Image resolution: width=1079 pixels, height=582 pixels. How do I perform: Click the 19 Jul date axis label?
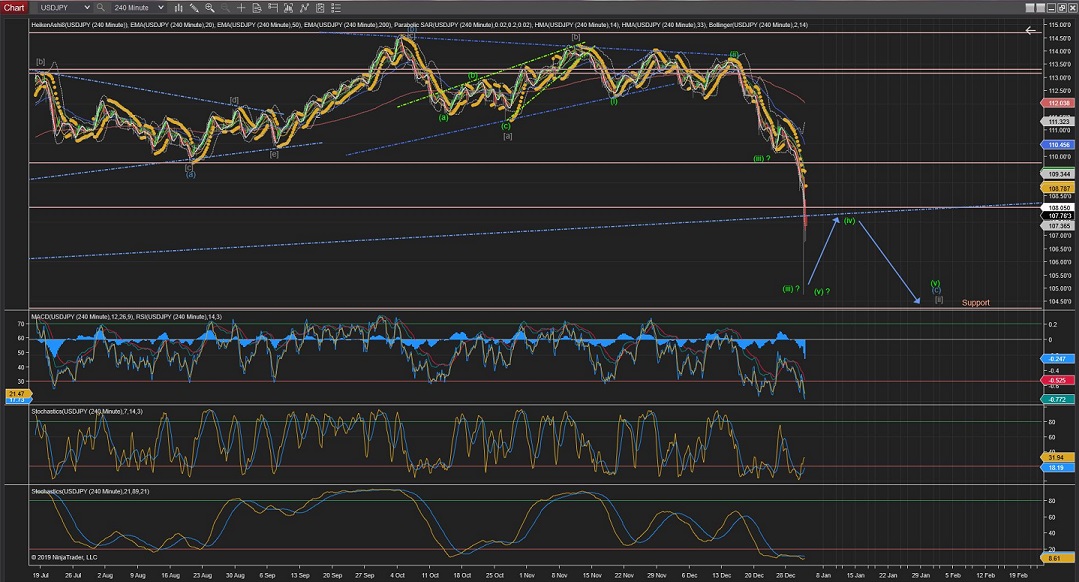[x=41, y=575]
